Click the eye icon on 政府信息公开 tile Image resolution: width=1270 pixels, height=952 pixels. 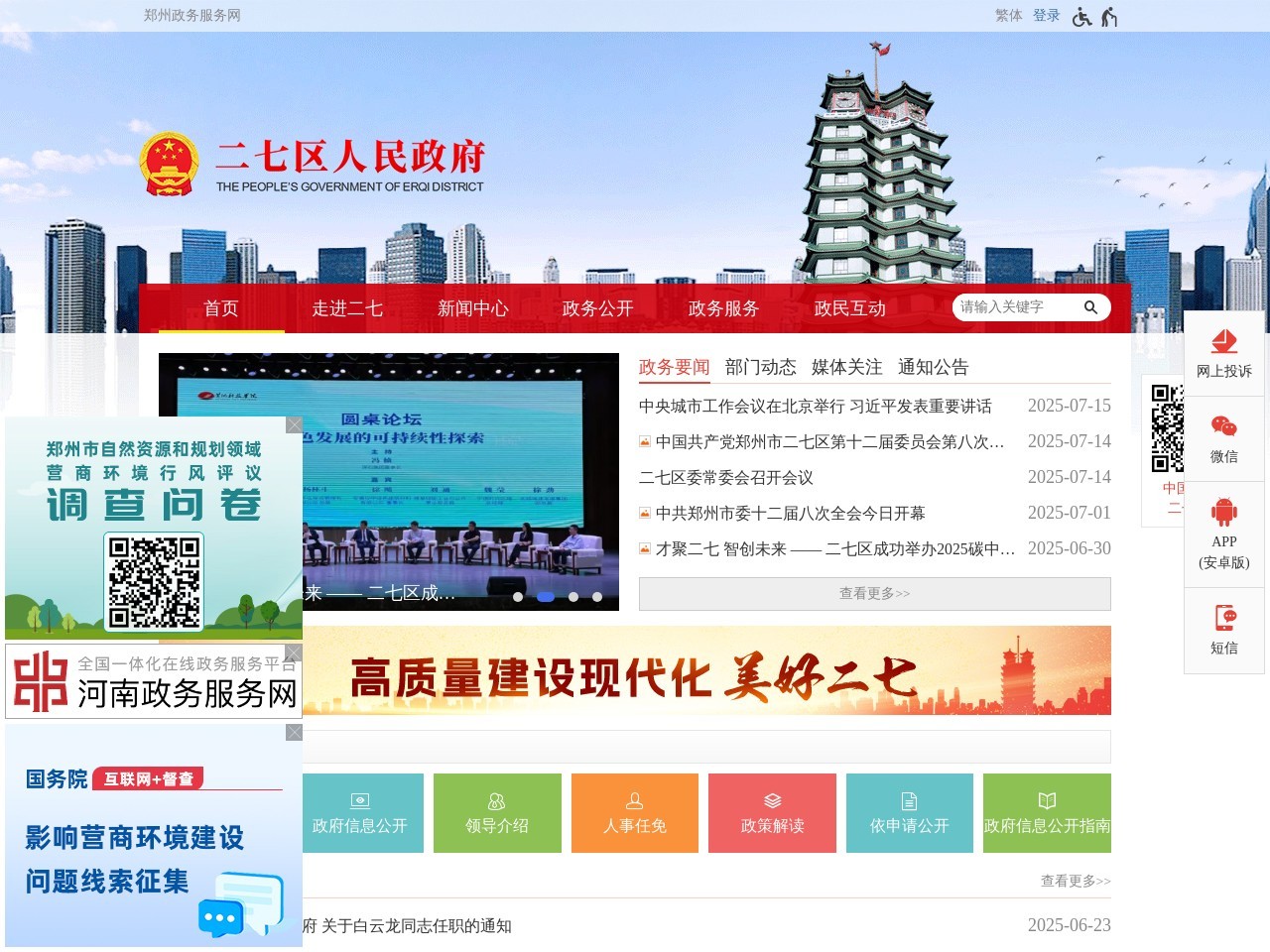tap(358, 799)
